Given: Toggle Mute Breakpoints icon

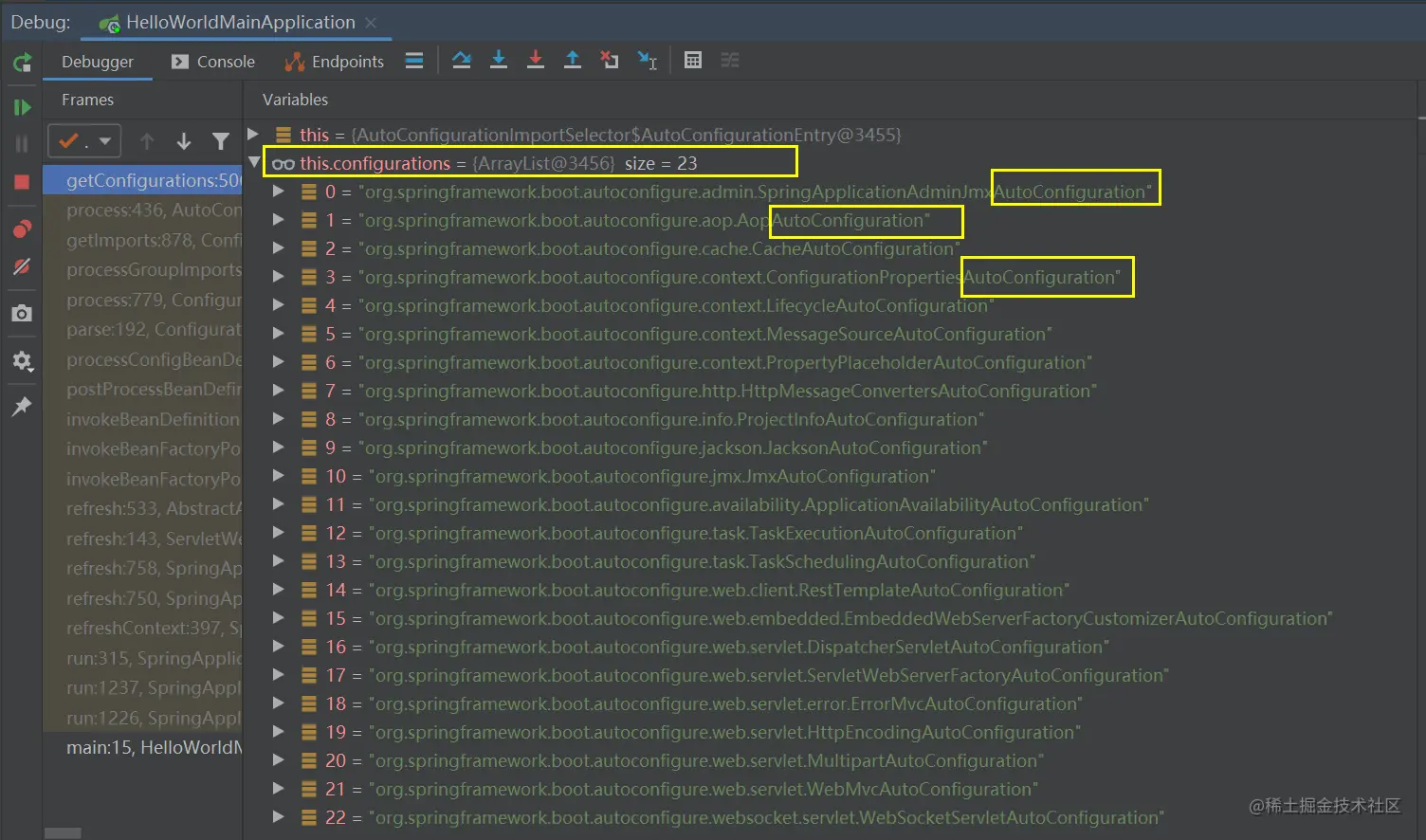Looking at the screenshot, I should 22,266.
